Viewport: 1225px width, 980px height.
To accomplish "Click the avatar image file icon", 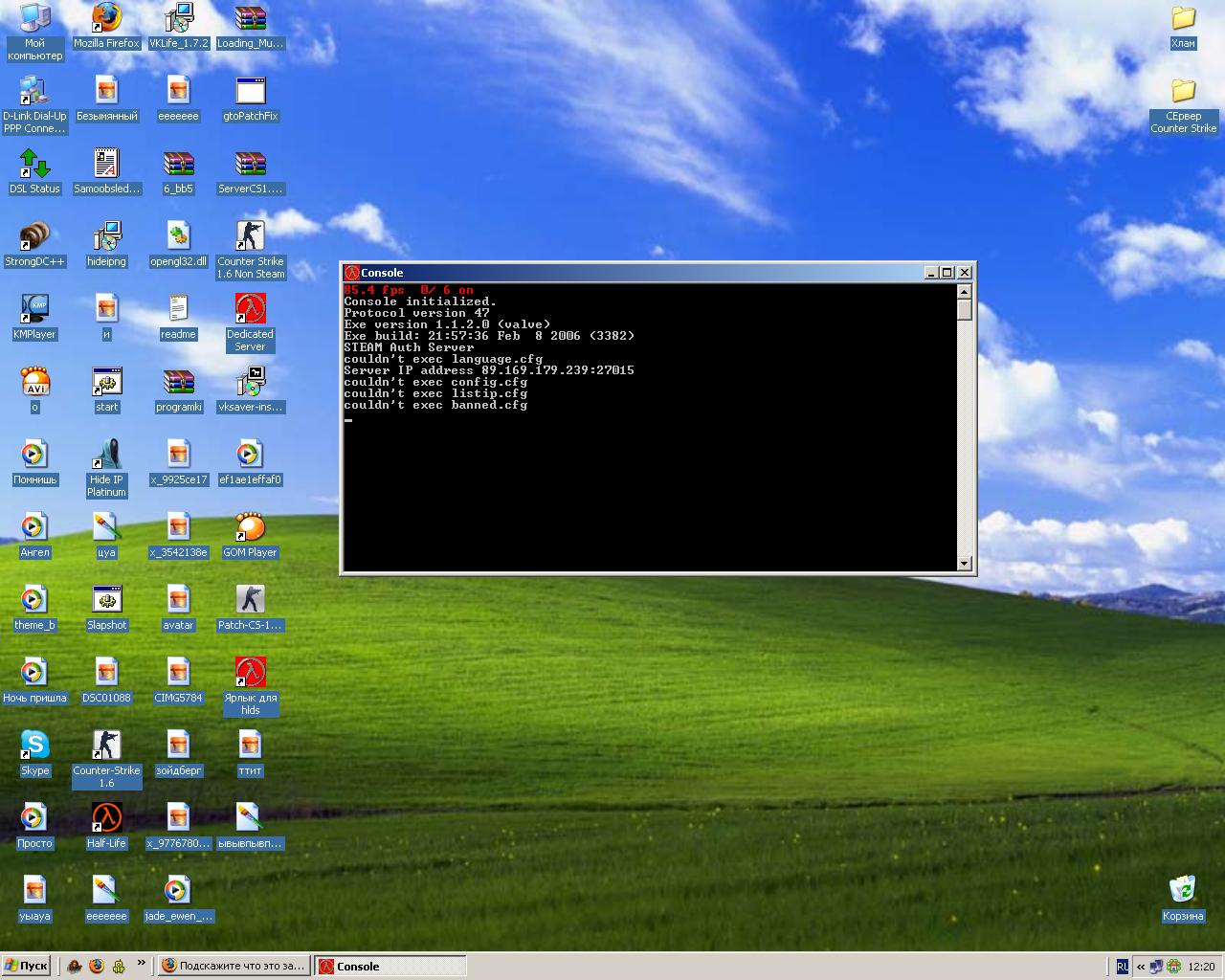I will (179, 608).
